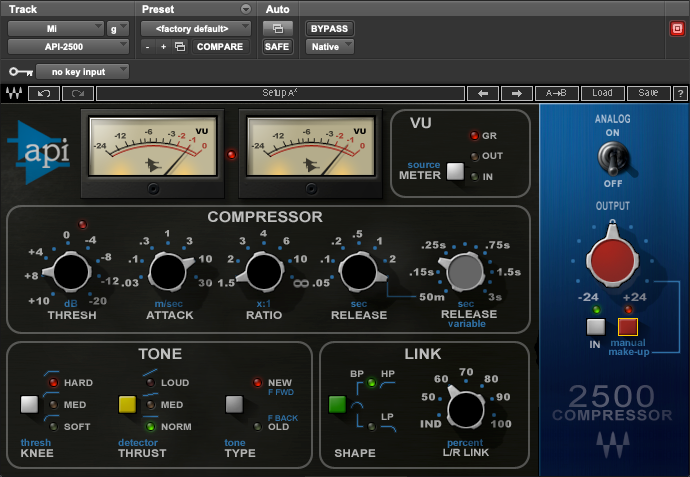690x477 pixels.
Task: Click the NORM thrust LED
Action: coord(150,426)
